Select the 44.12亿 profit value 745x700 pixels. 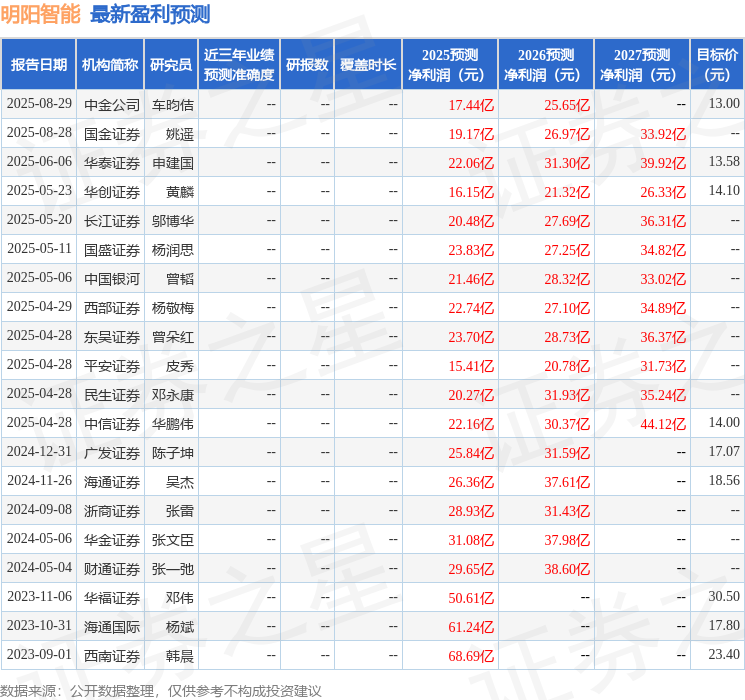[x=663, y=424]
